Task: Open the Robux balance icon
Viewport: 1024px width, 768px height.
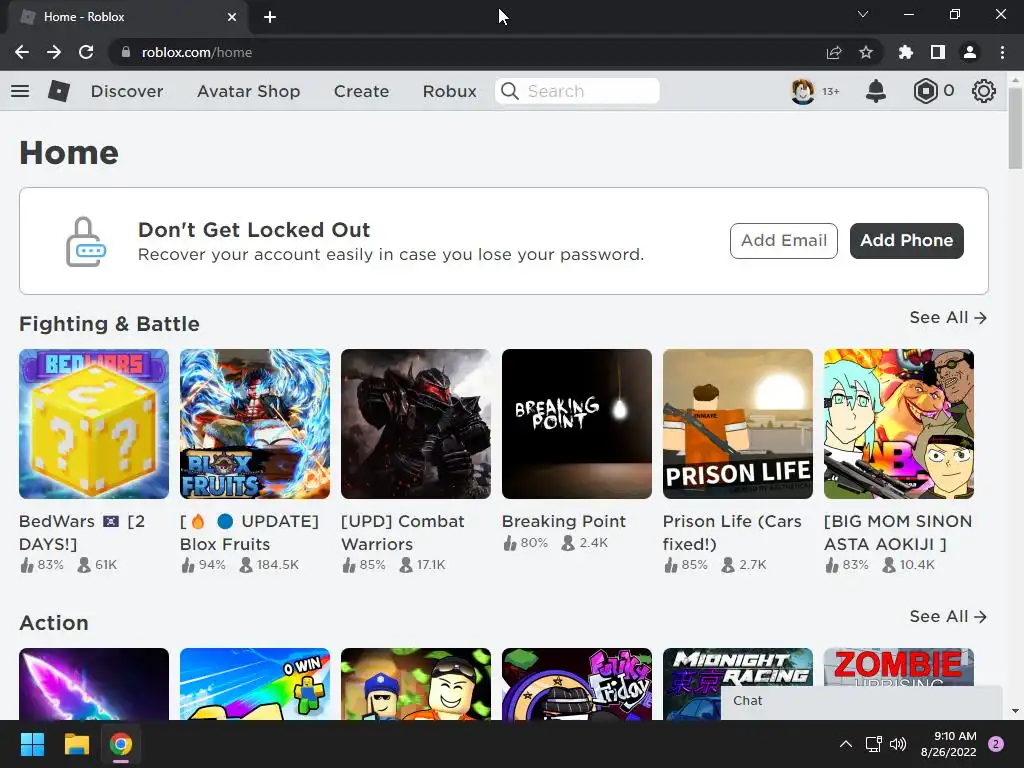Action: tap(925, 91)
